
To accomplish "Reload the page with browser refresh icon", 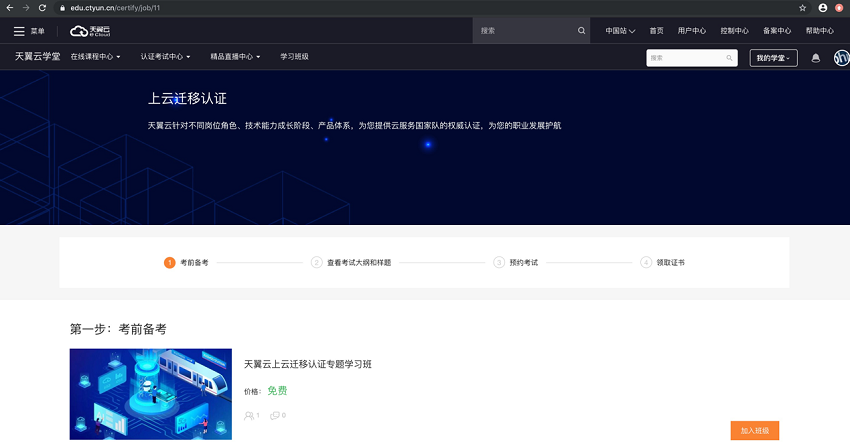I will 42,8.
